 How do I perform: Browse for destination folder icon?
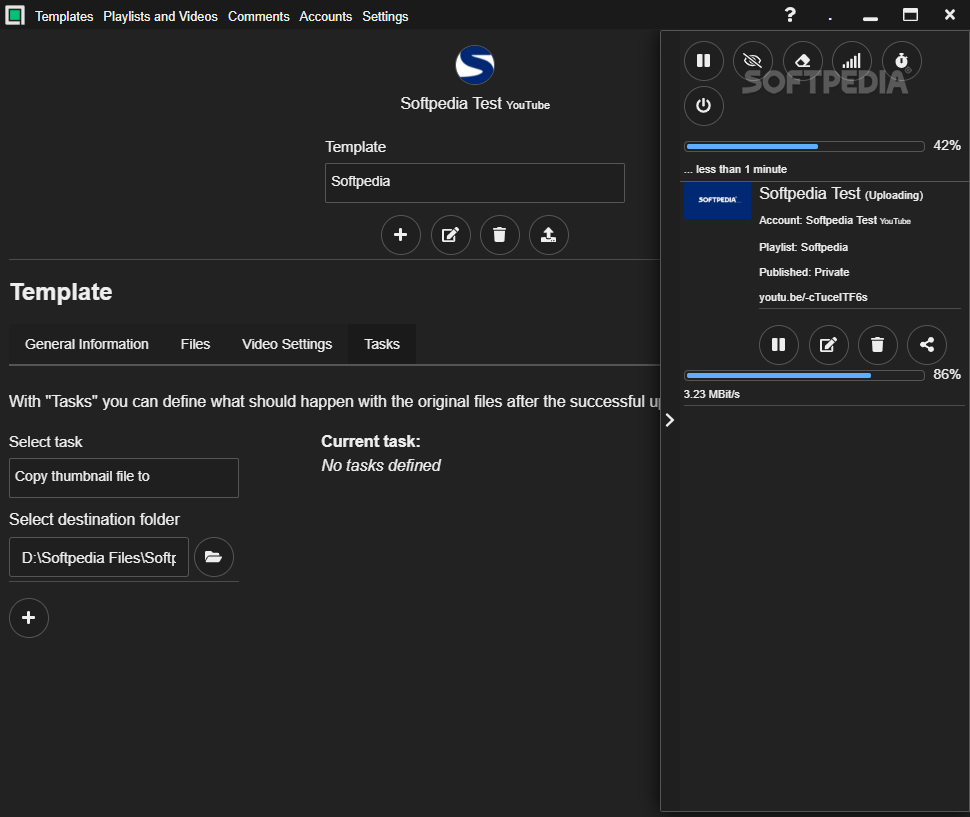pyautogui.click(x=214, y=557)
